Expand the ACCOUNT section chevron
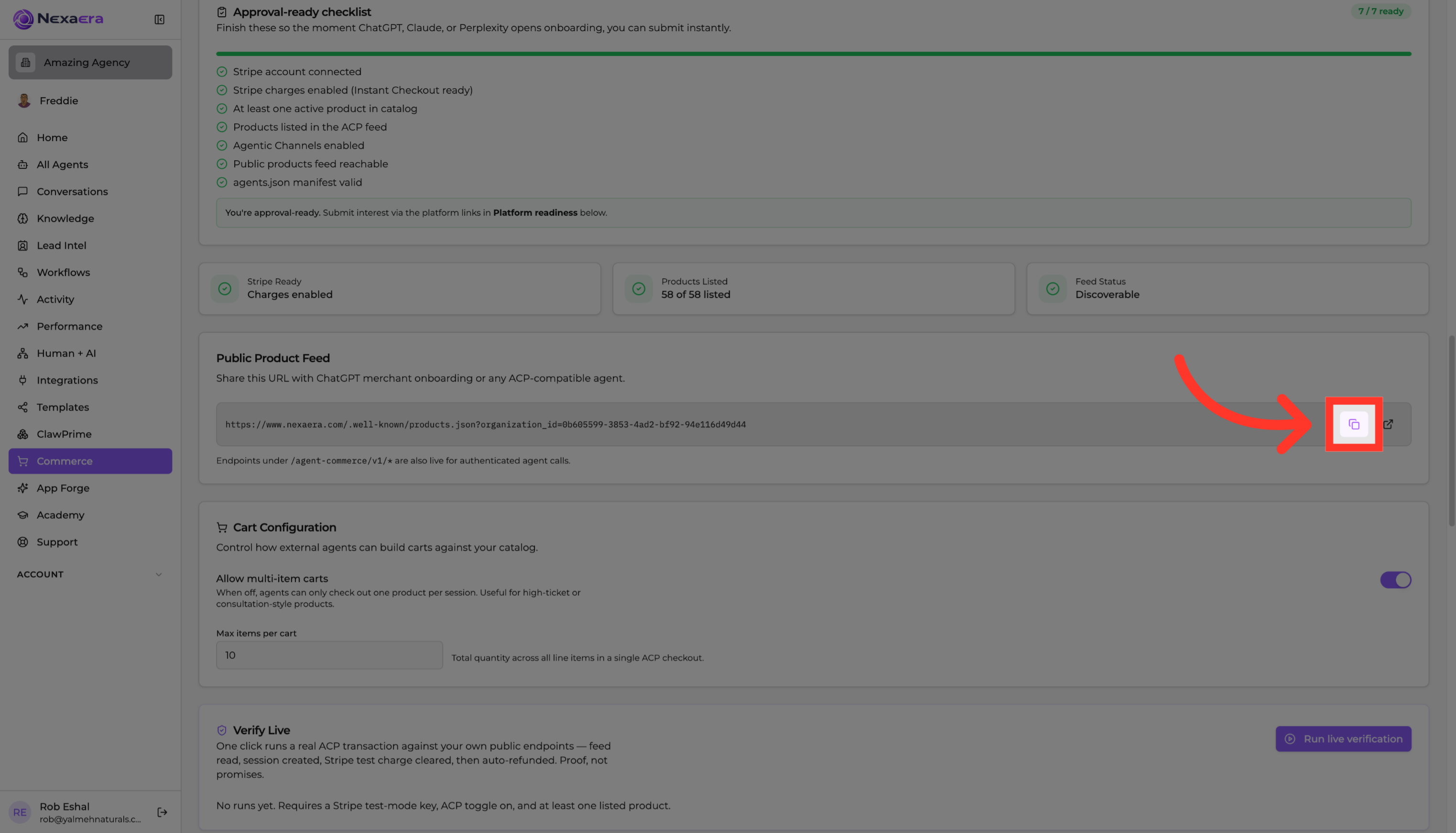1456x833 pixels. point(159,574)
